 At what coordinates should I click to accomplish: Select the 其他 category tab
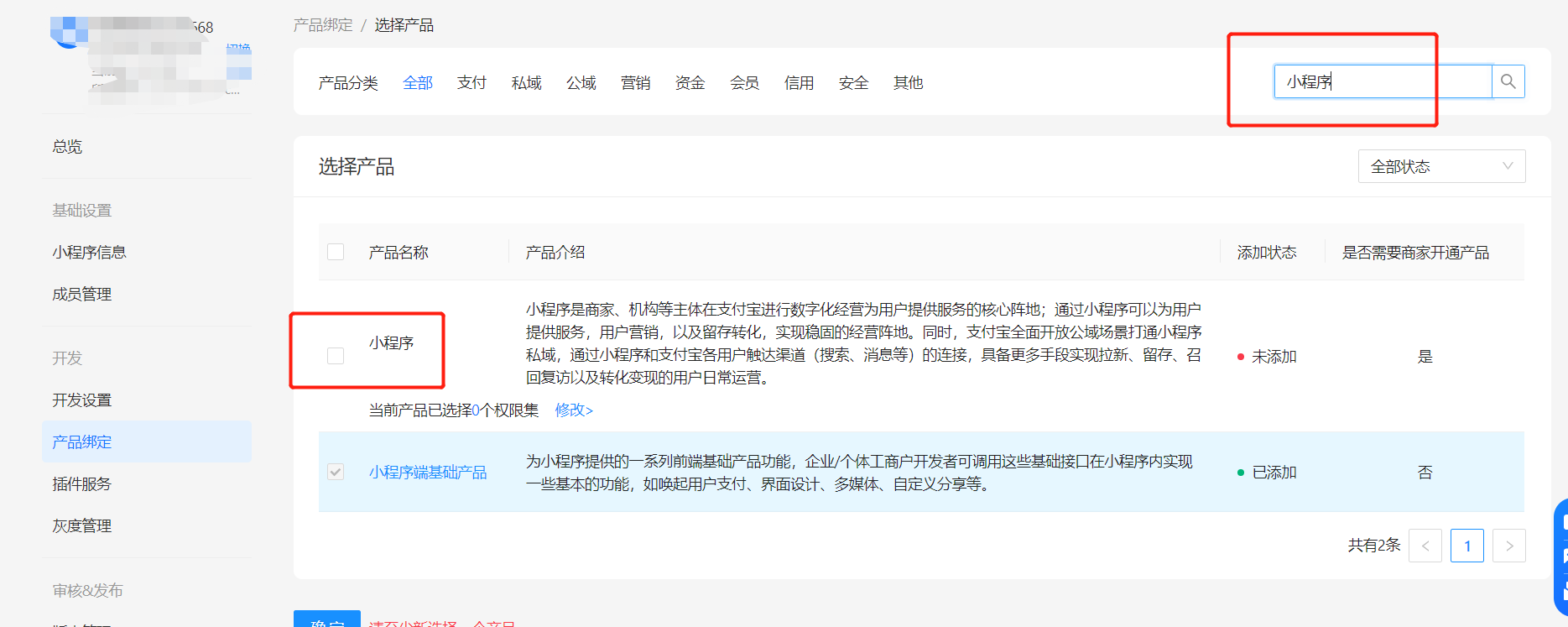[908, 83]
